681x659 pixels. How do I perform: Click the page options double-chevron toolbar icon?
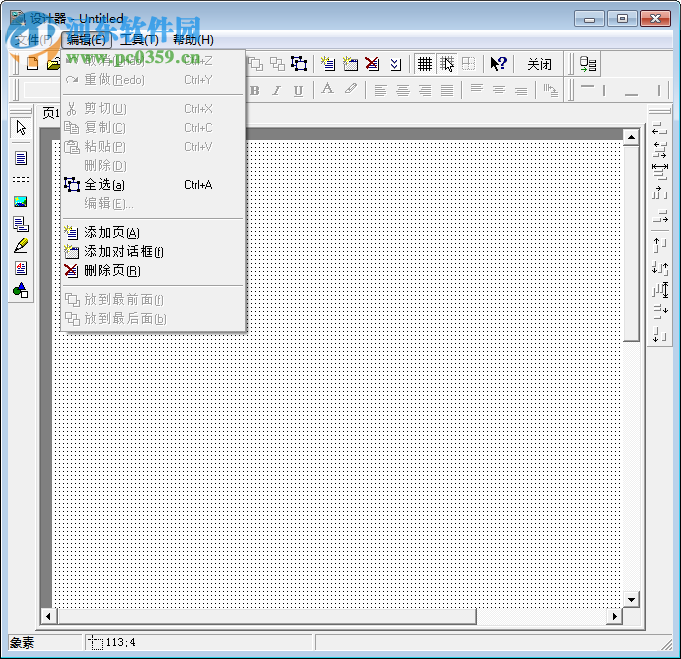pyautogui.click(x=395, y=64)
